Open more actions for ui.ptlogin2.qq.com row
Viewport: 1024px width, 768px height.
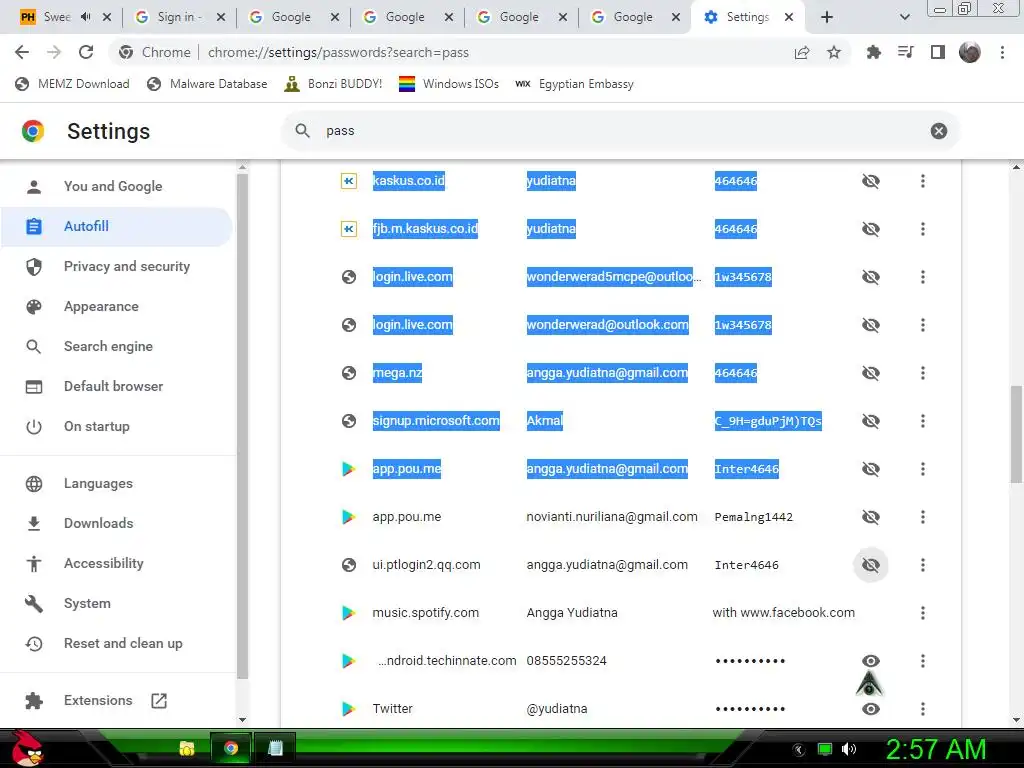(x=923, y=565)
